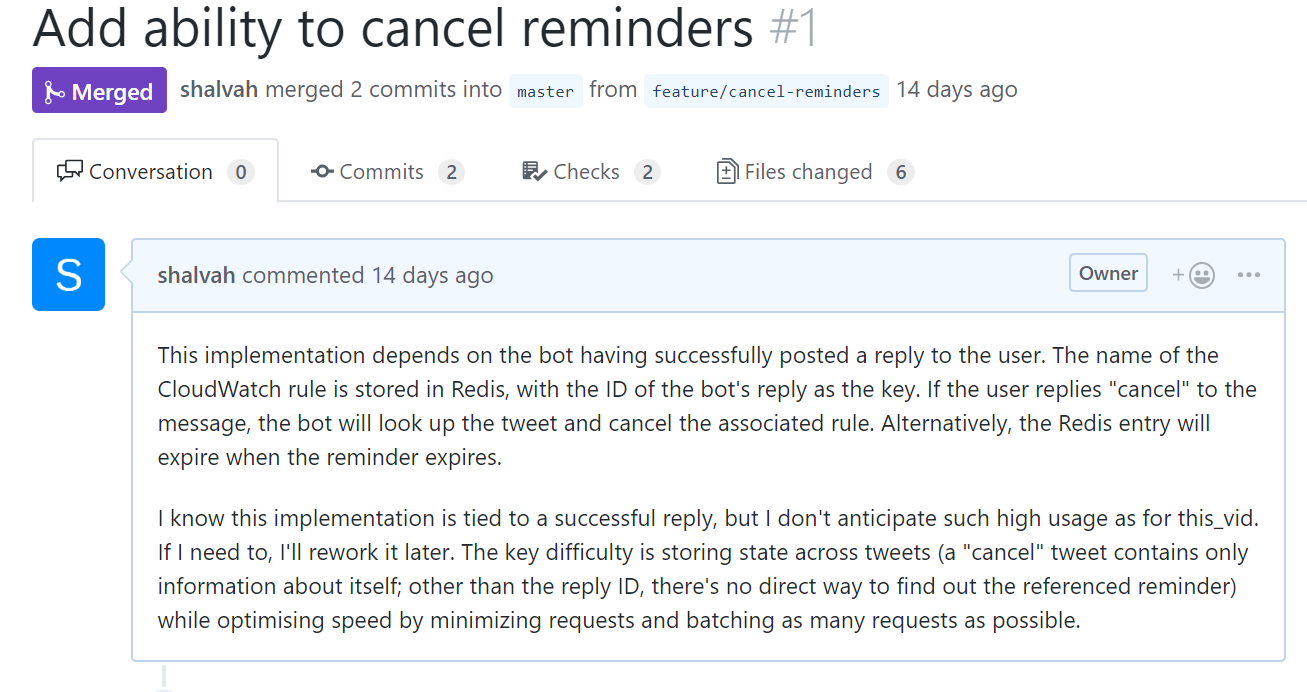Click the Files changed count badge showing 6

pyautogui.click(x=900, y=172)
